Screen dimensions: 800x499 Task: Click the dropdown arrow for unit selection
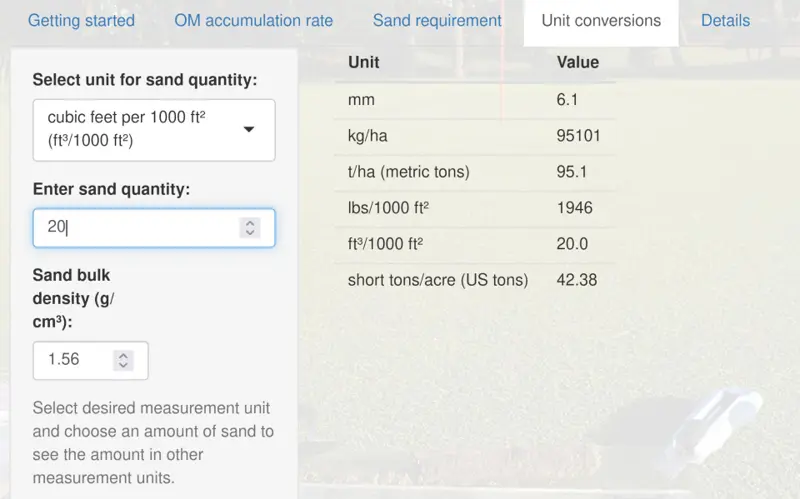tap(249, 129)
